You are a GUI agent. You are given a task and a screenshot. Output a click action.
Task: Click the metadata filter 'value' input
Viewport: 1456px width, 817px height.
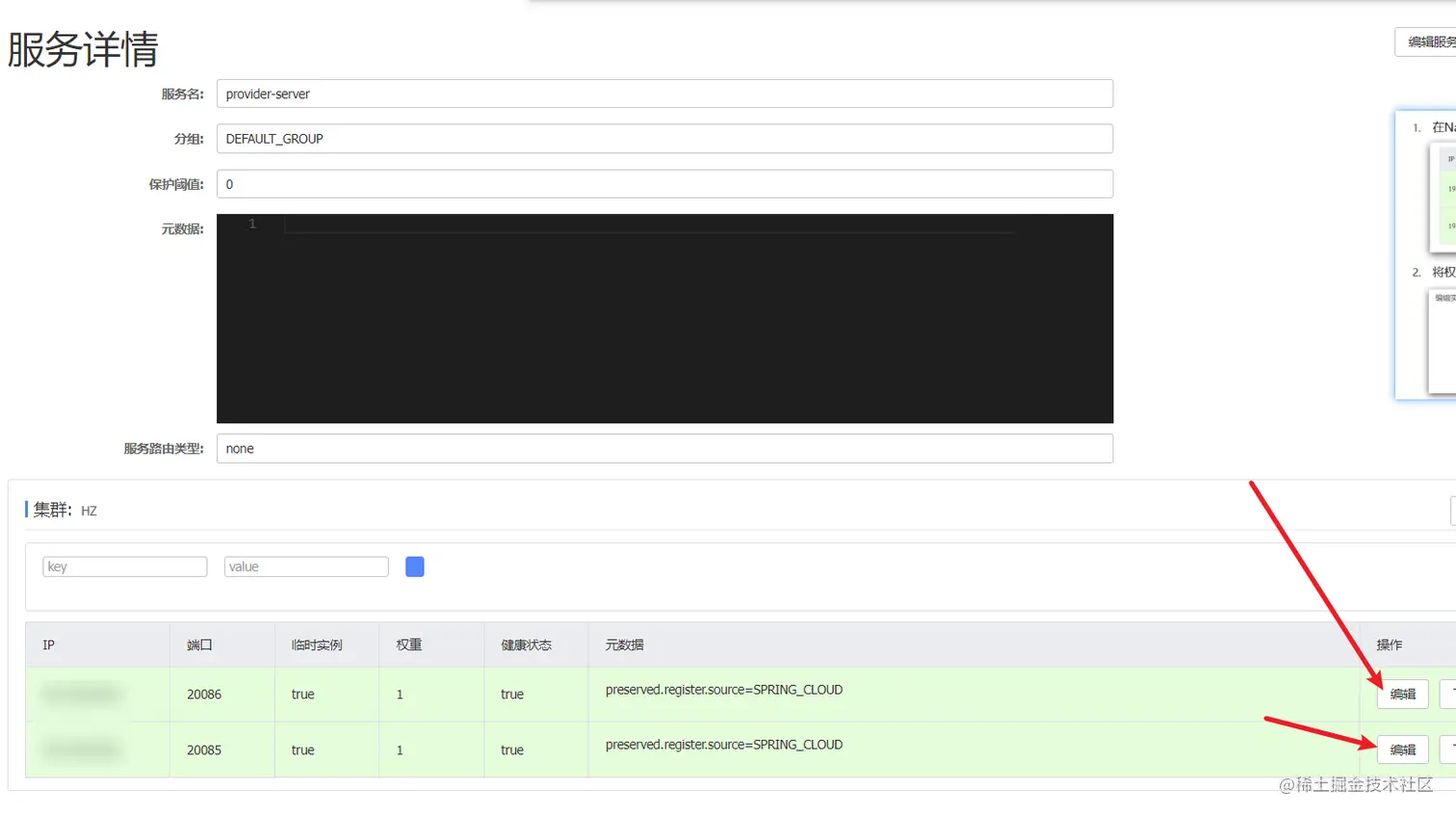click(x=306, y=567)
